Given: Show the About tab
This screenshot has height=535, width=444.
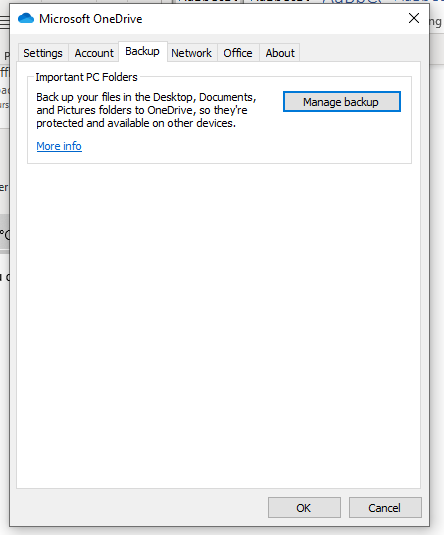Looking at the screenshot, I should pos(280,53).
